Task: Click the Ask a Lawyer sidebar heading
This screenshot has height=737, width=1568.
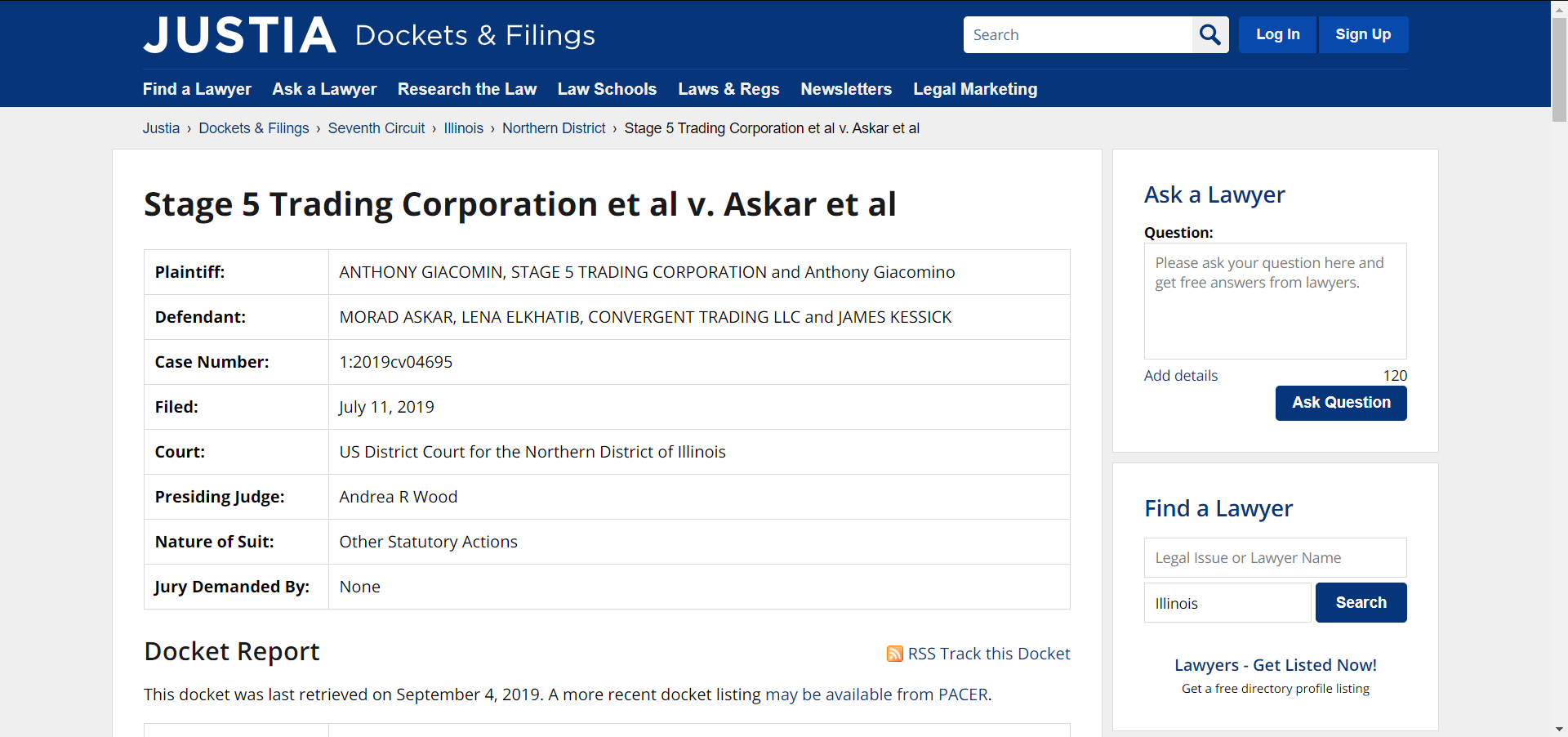Action: coord(1214,194)
